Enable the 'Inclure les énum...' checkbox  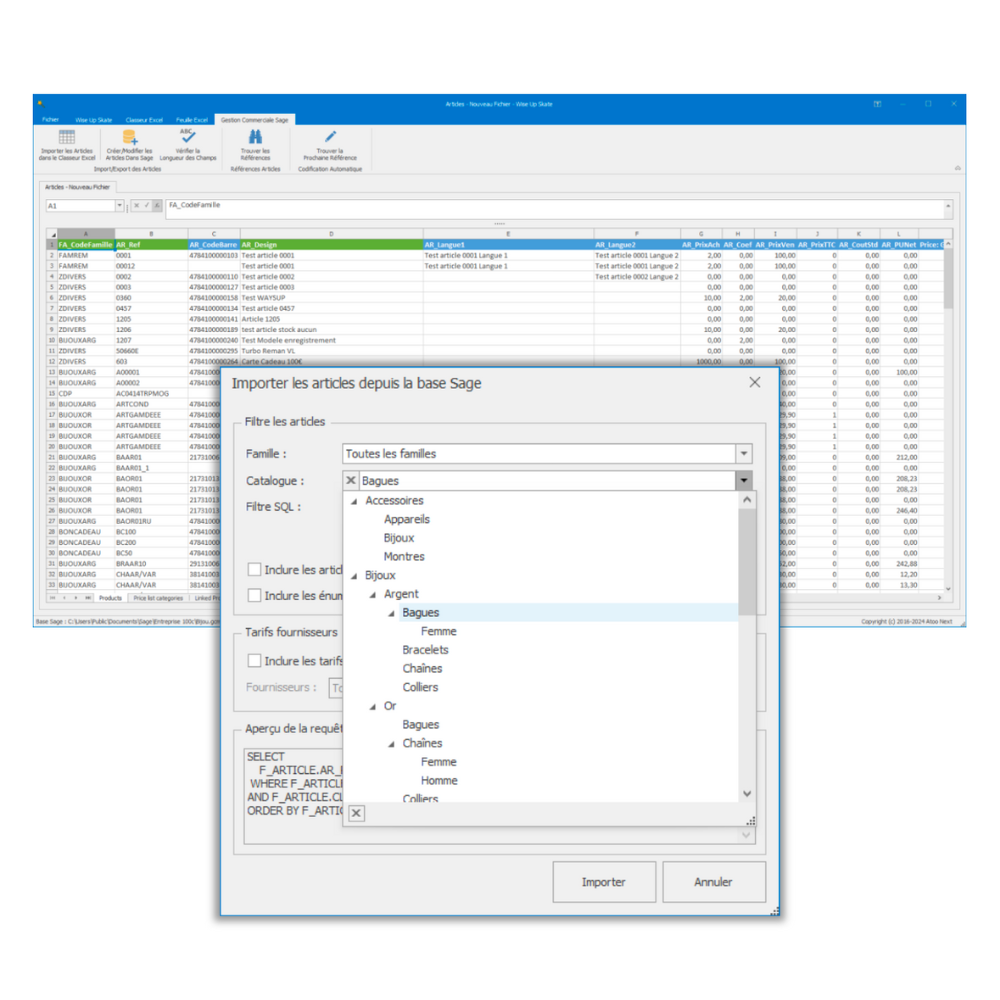pyautogui.click(x=255, y=596)
